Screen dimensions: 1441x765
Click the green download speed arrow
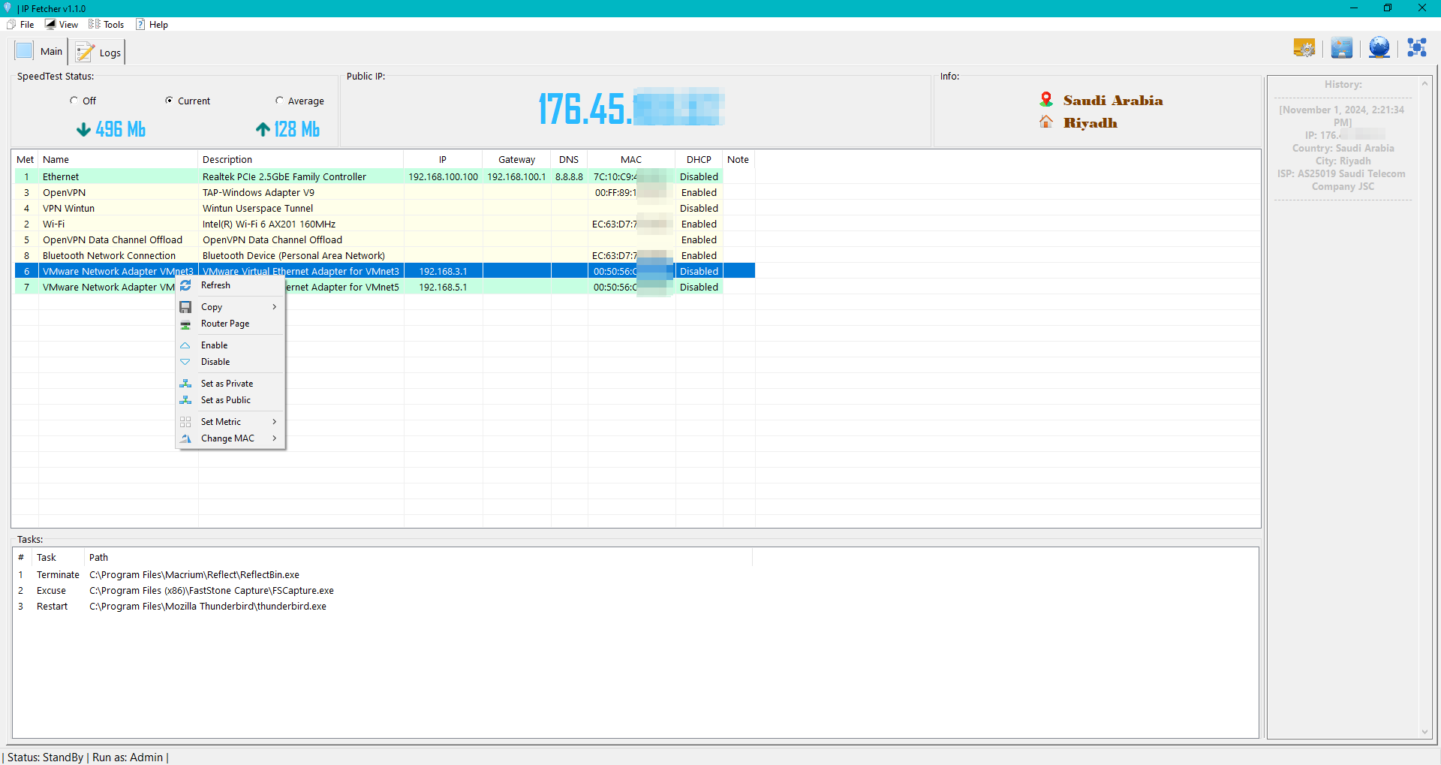(x=84, y=130)
